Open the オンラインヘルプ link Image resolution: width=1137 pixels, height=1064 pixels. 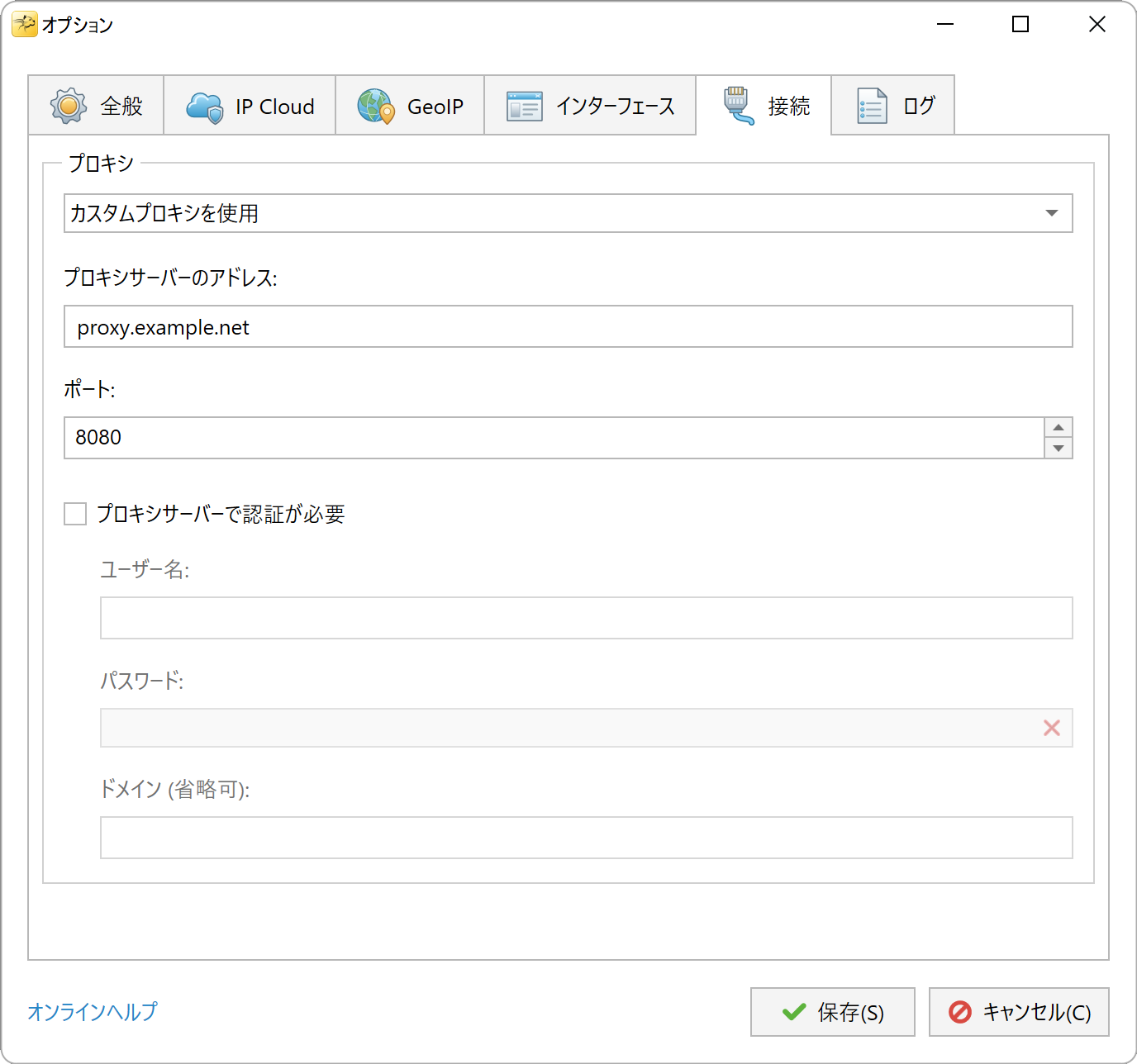point(93,1012)
